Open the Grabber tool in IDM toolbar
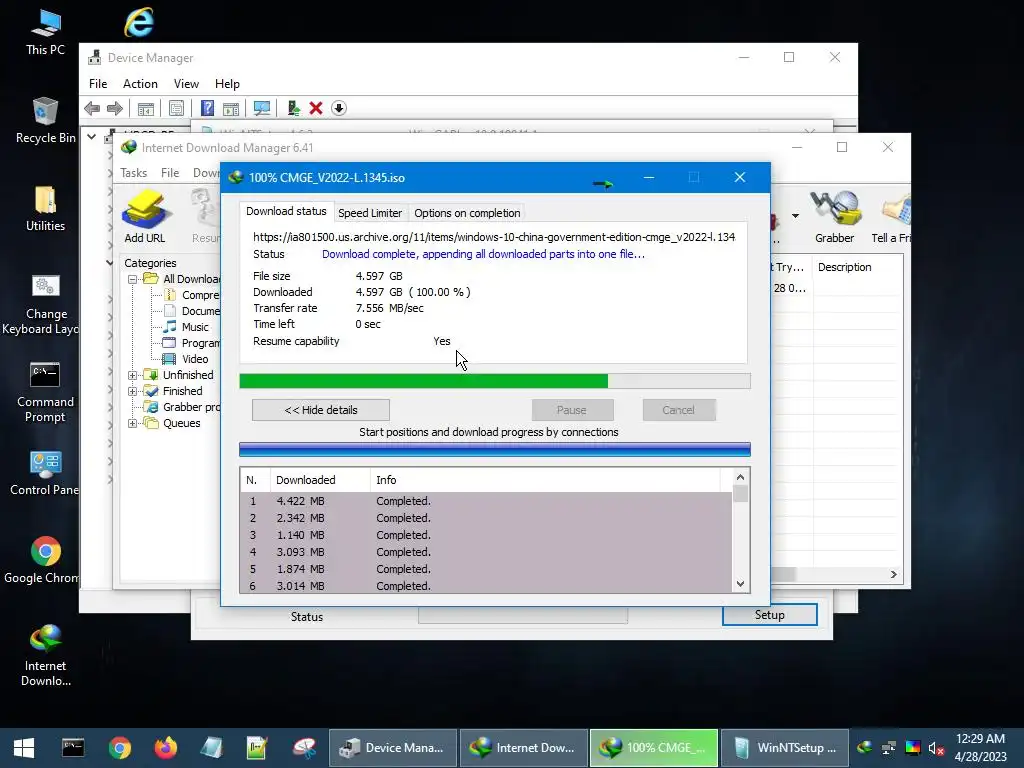This screenshot has height=768, width=1024. (x=835, y=216)
